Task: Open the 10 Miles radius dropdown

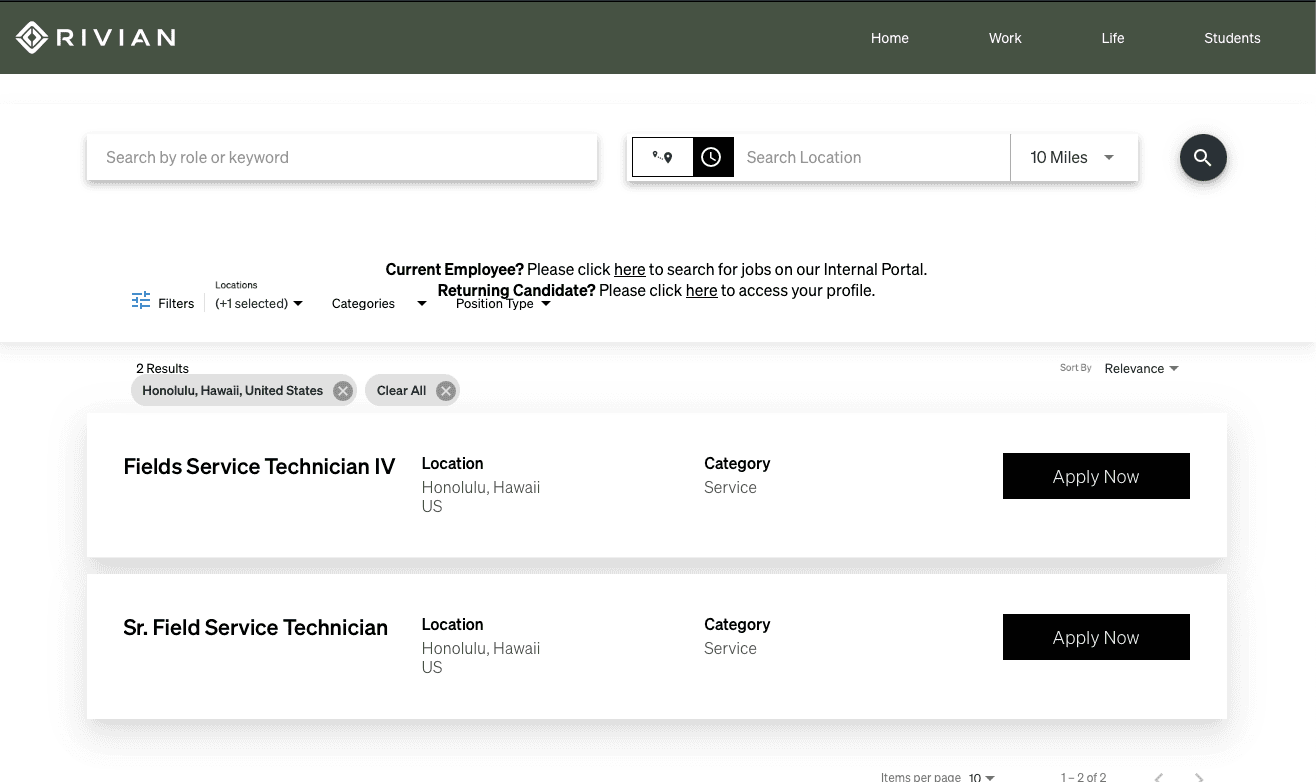Action: [x=1074, y=157]
